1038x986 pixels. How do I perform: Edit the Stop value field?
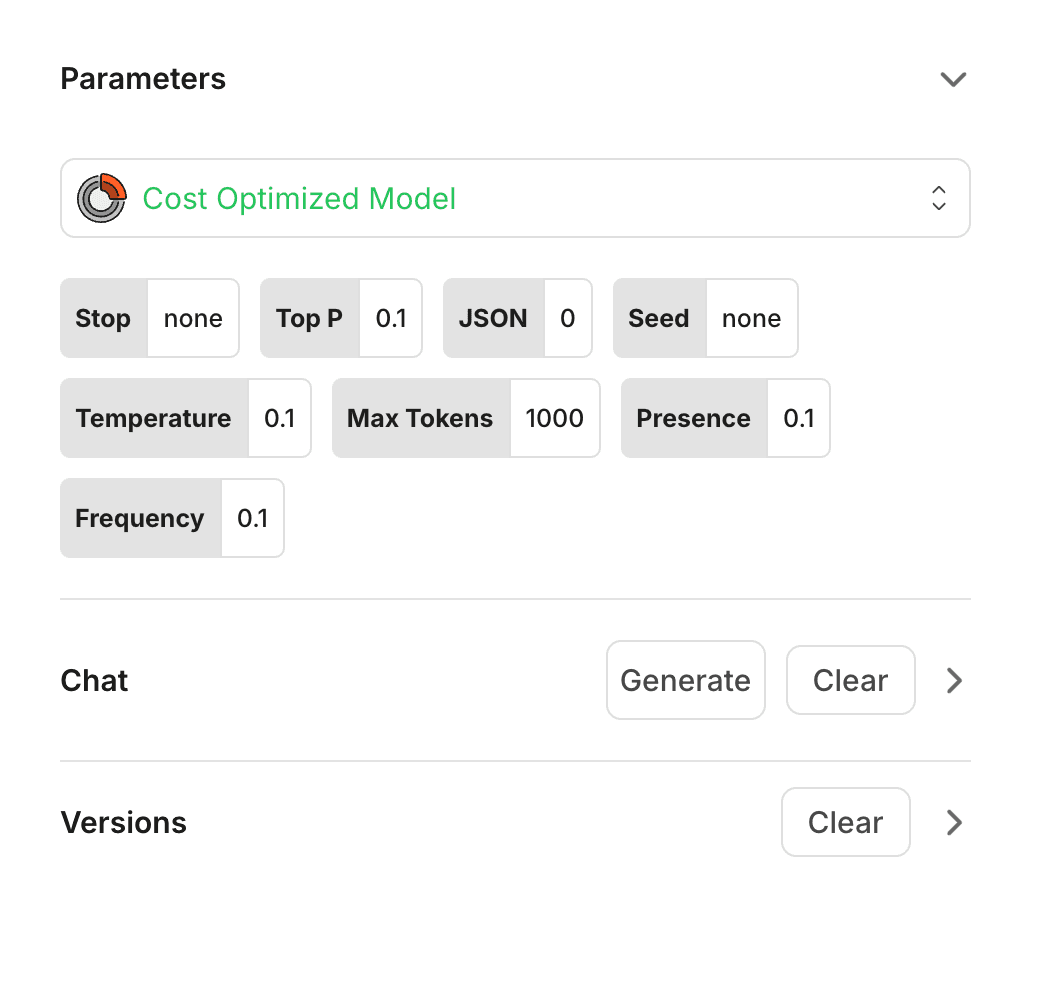[x=193, y=319]
